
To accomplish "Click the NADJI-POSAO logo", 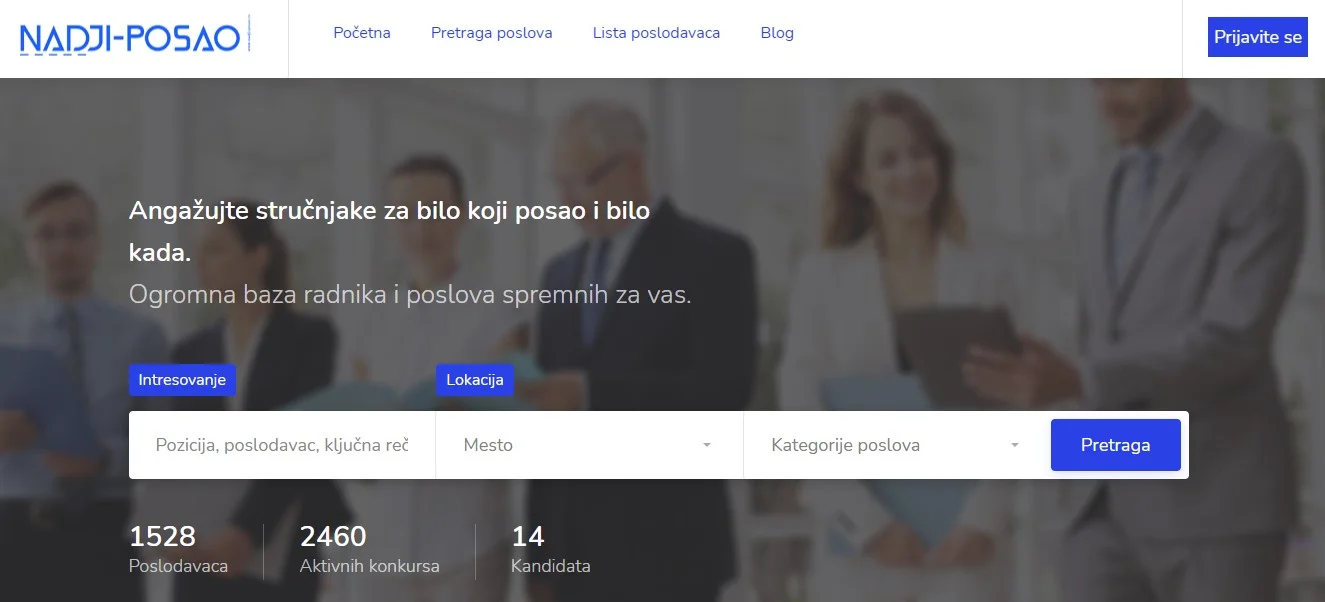I will (x=131, y=38).
